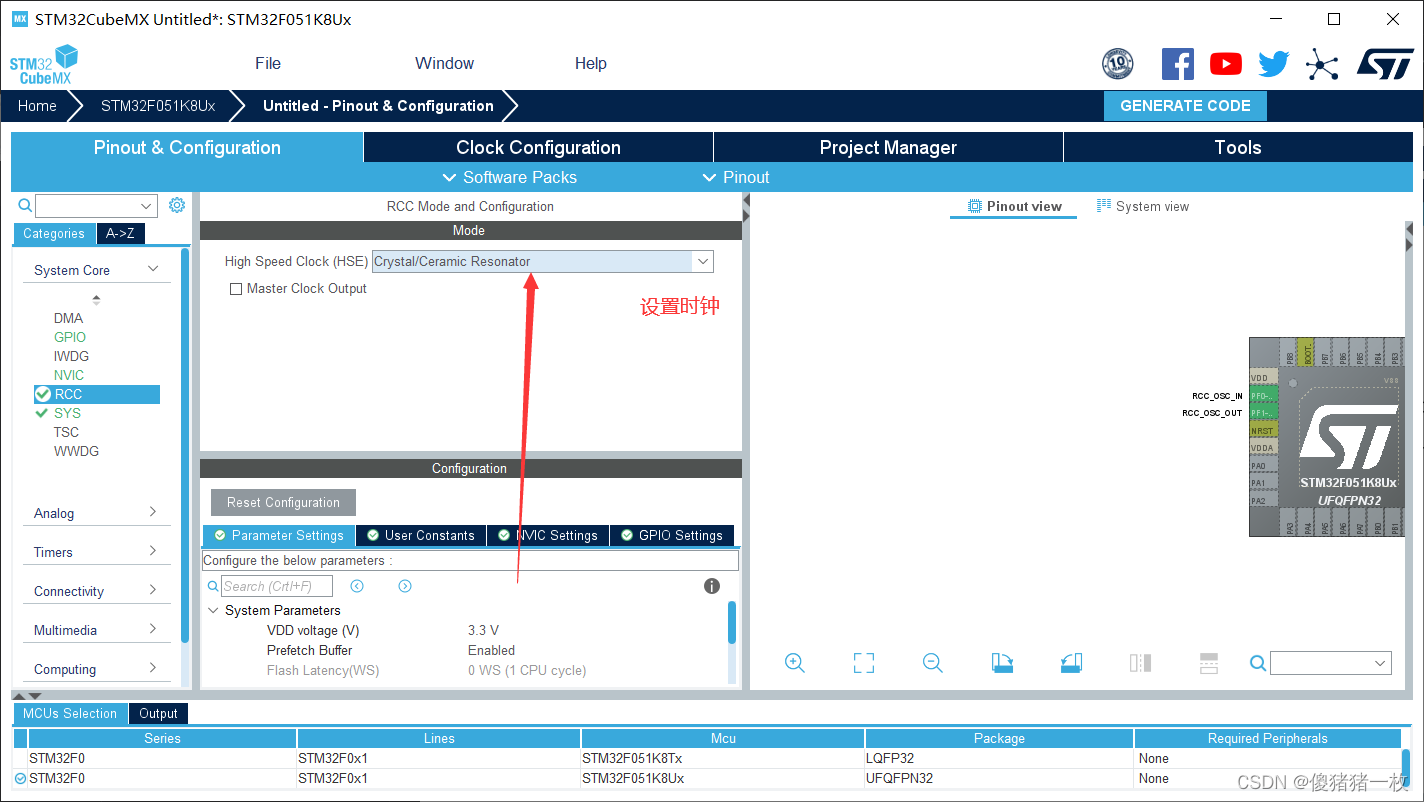Select the Pinout view tab

(x=1014, y=206)
